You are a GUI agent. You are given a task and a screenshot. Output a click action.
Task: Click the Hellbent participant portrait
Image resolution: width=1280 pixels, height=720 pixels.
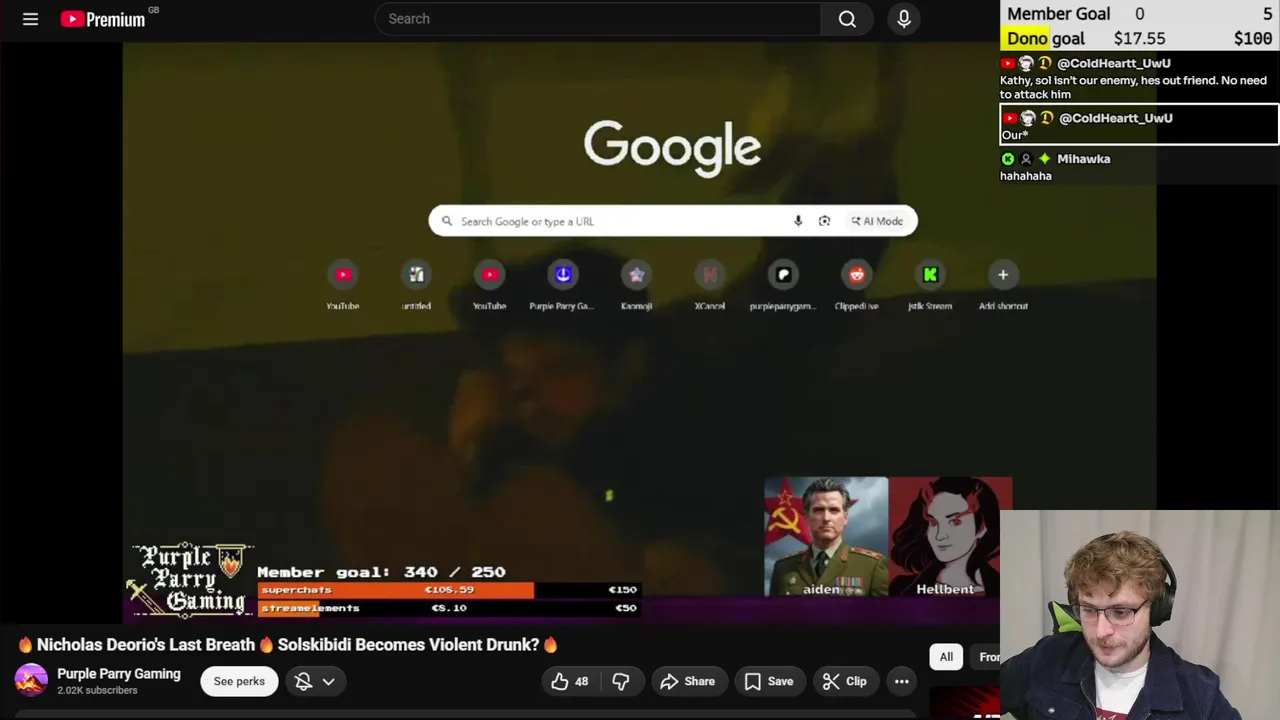point(950,537)
